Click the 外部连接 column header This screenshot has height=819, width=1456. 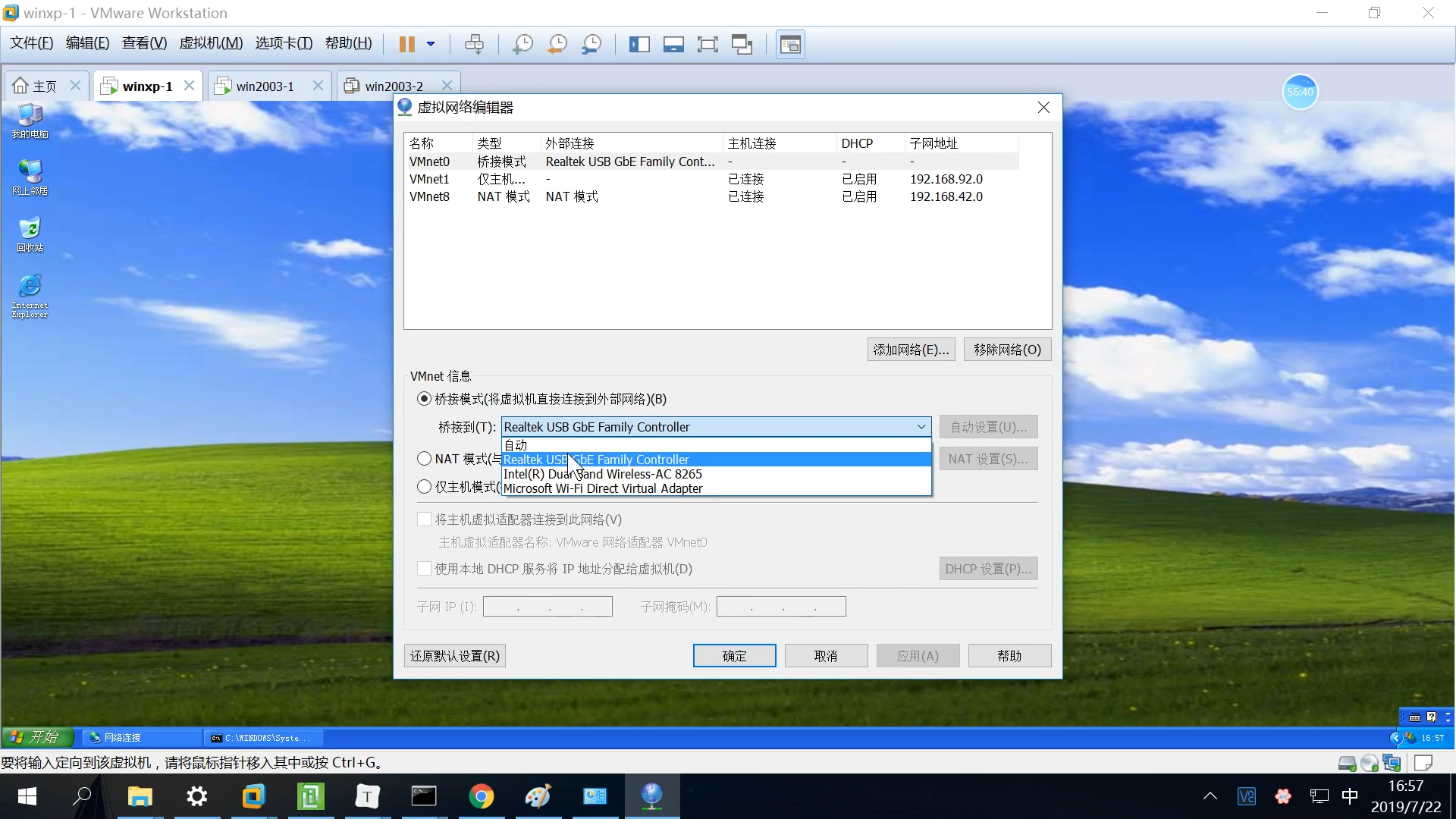coord(632,143)
